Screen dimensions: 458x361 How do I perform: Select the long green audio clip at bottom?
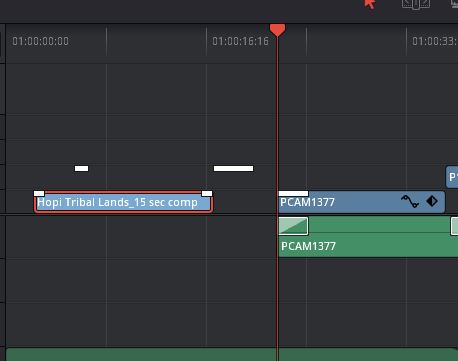point(232,355)
